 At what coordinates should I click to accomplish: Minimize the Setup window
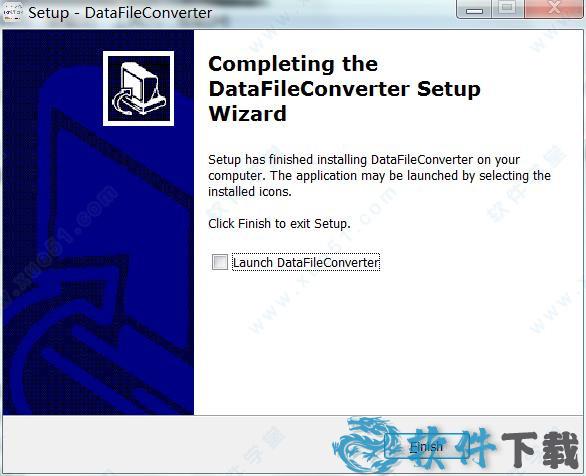click(x=475, y=10)
